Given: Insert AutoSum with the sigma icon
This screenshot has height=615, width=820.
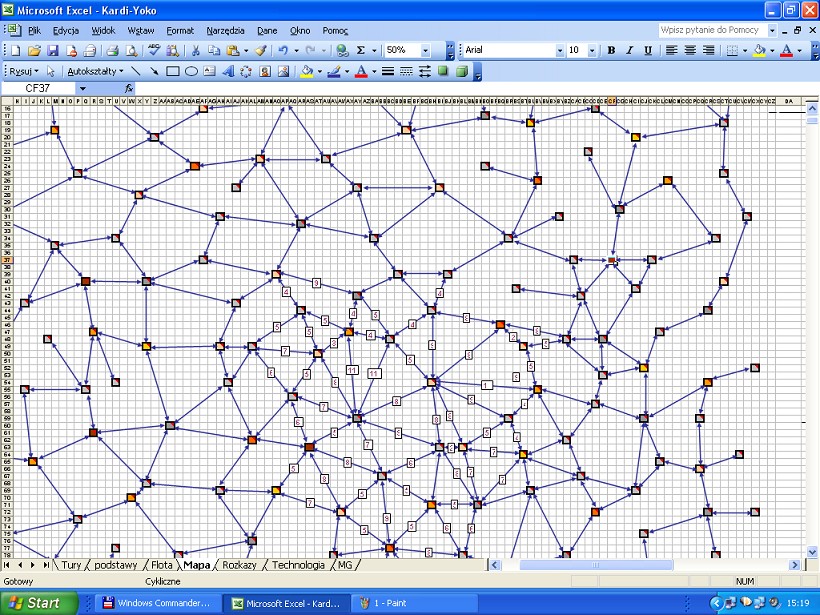Looking at the screenshot, I should [x=361, y=51].
